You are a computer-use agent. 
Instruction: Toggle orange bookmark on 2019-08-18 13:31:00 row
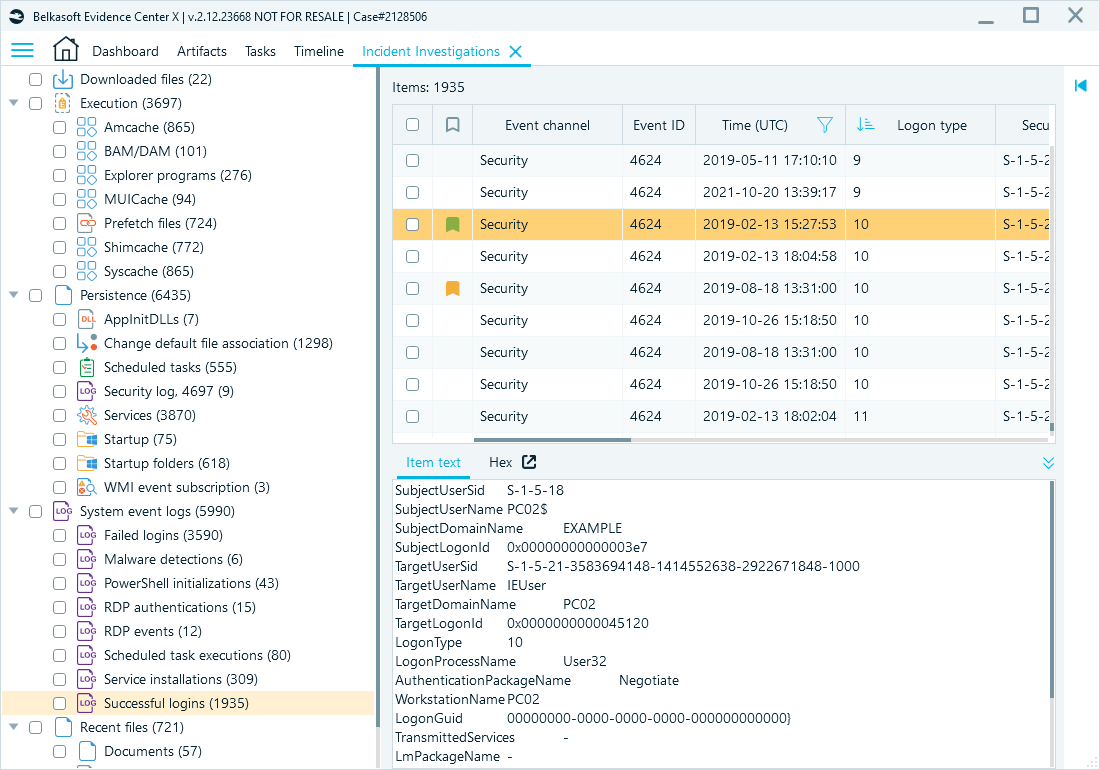[452, 288]
